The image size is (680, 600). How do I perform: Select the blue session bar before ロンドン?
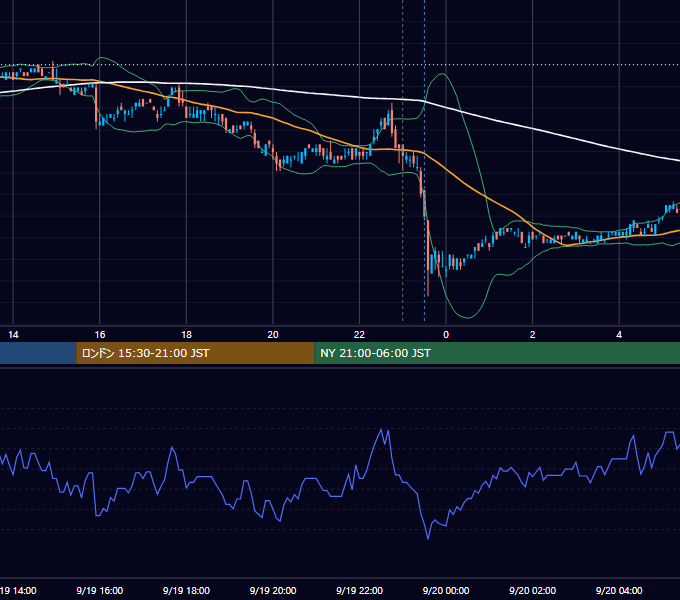pos(38,353)
